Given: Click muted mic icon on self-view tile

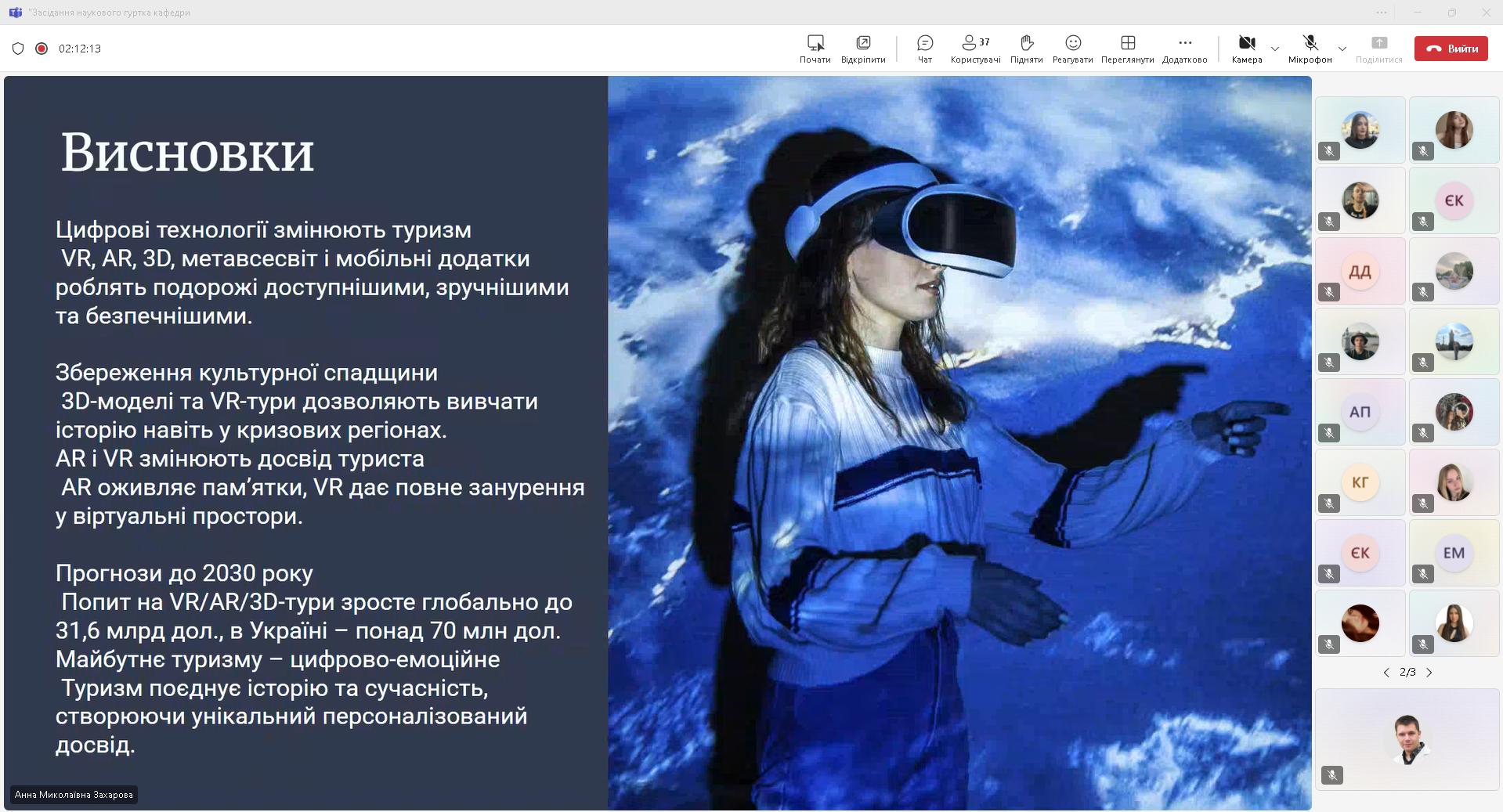Looking at the screenshot, I should pyautogui.click(x=1332, y=775).
